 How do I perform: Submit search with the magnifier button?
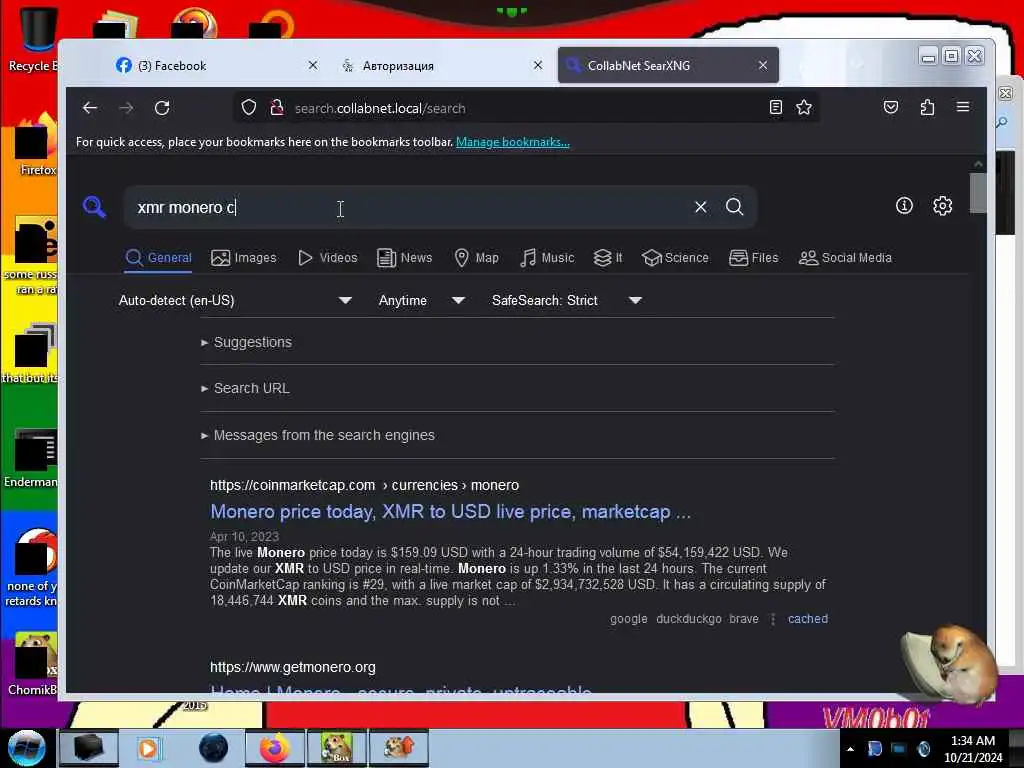pyautogui.click(x=735, y=207)
